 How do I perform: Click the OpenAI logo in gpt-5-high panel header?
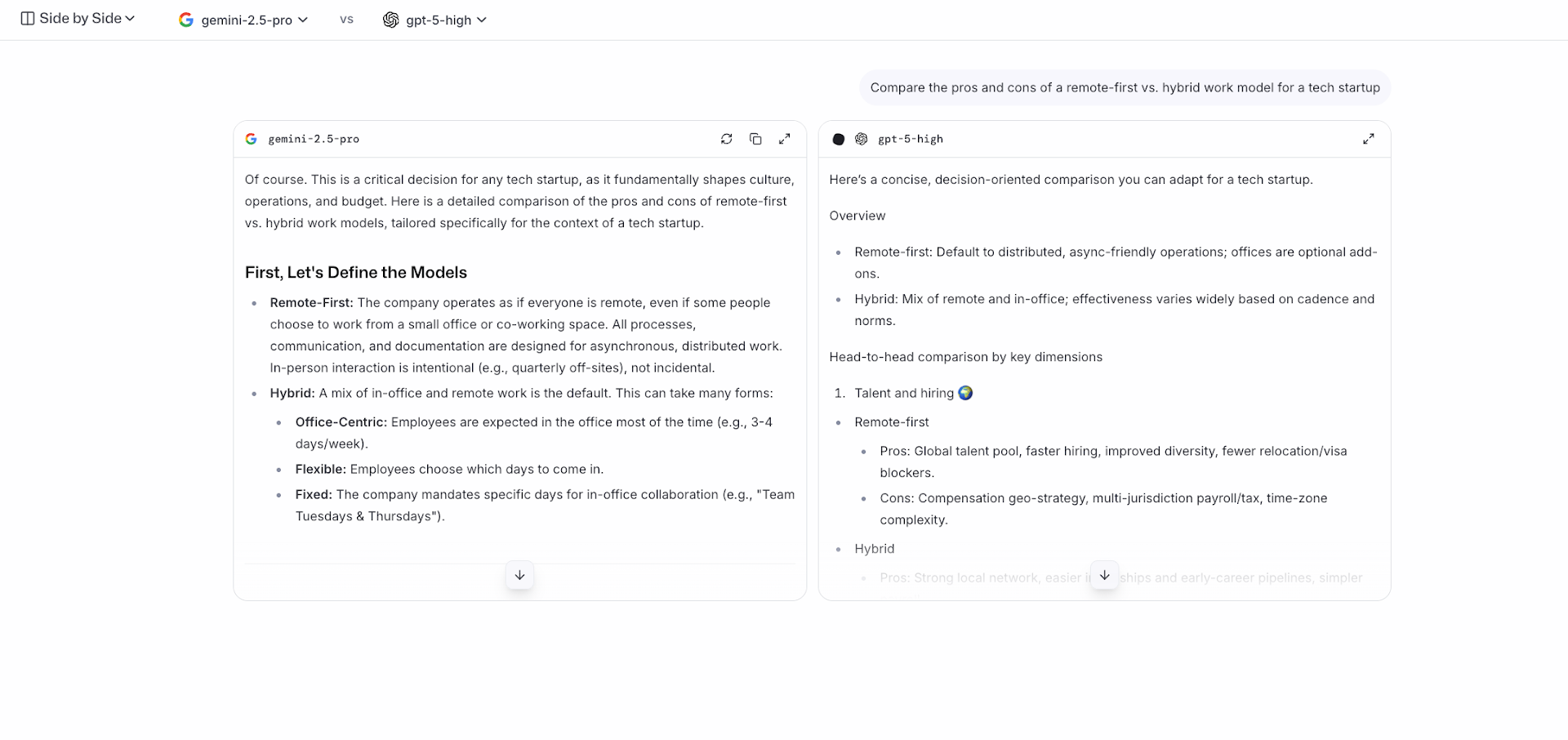[861, 139]
